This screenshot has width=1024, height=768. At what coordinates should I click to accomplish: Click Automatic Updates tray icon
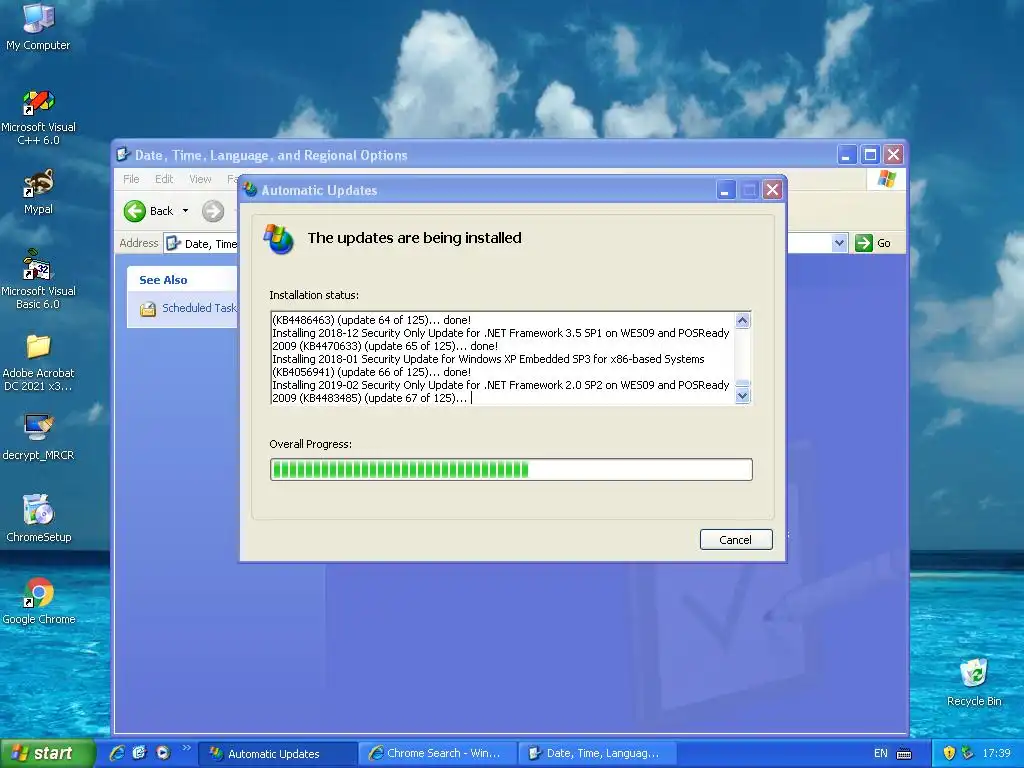click(967, 753)
